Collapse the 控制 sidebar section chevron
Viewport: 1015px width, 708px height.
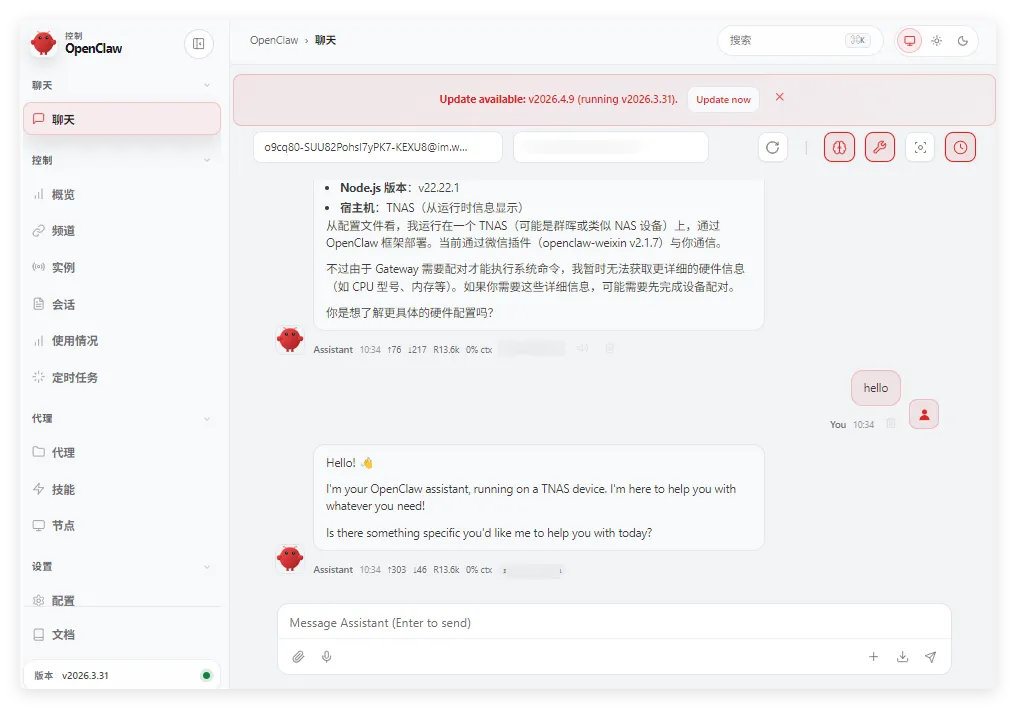(x=207, y=160)
